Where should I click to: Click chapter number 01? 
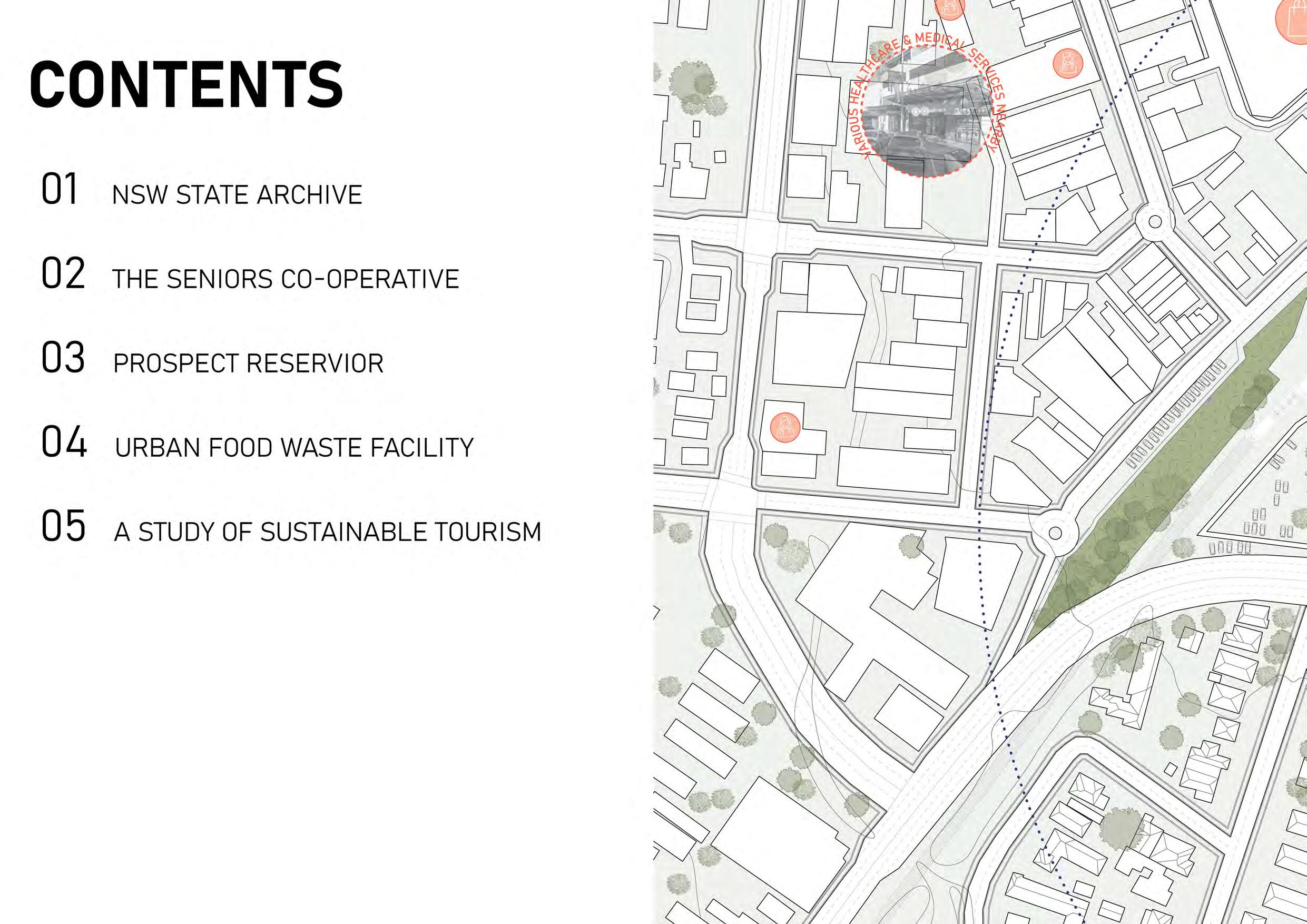[59, 190]
